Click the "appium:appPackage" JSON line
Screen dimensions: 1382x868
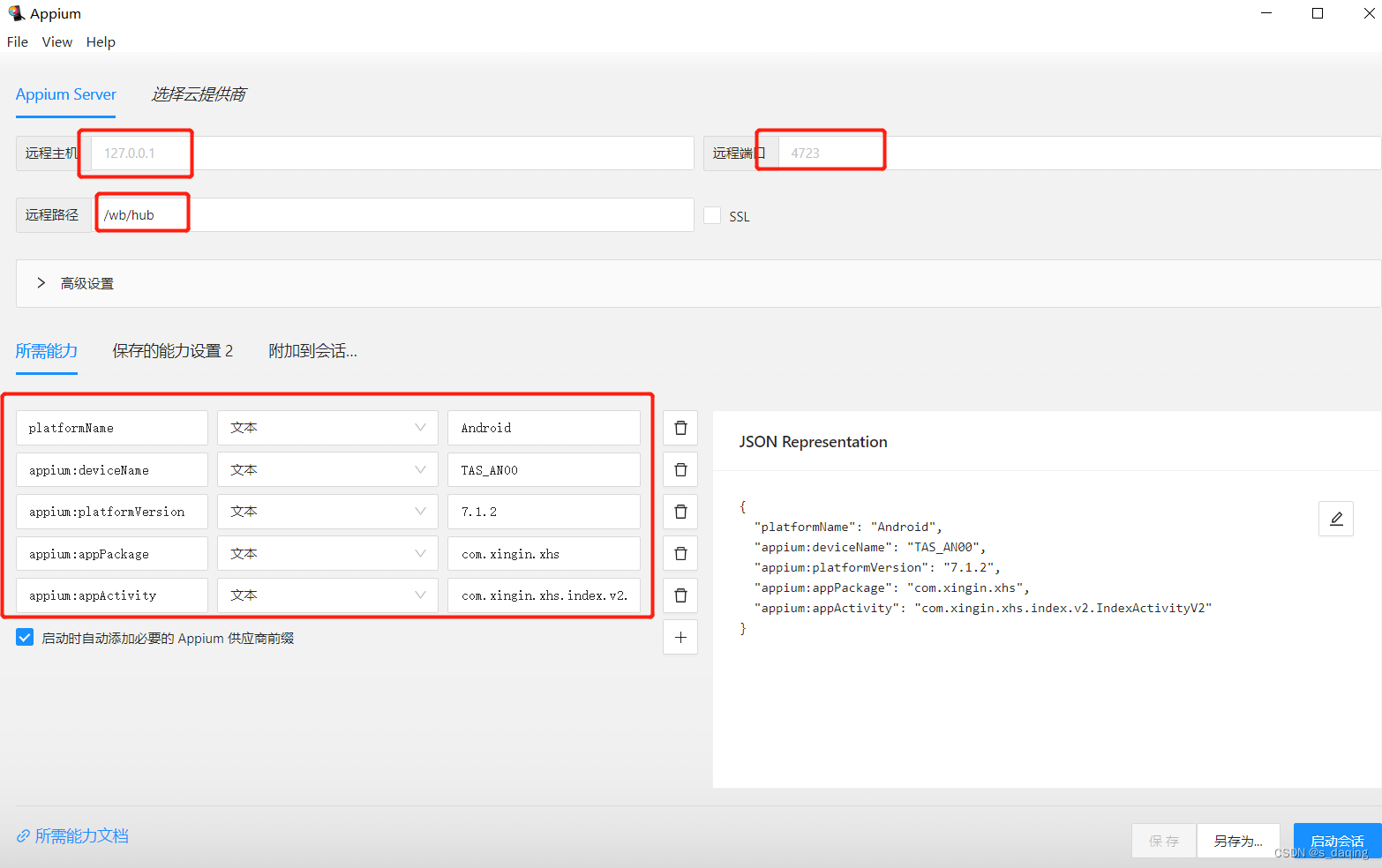pyautogui.click(x=891, y=587)
